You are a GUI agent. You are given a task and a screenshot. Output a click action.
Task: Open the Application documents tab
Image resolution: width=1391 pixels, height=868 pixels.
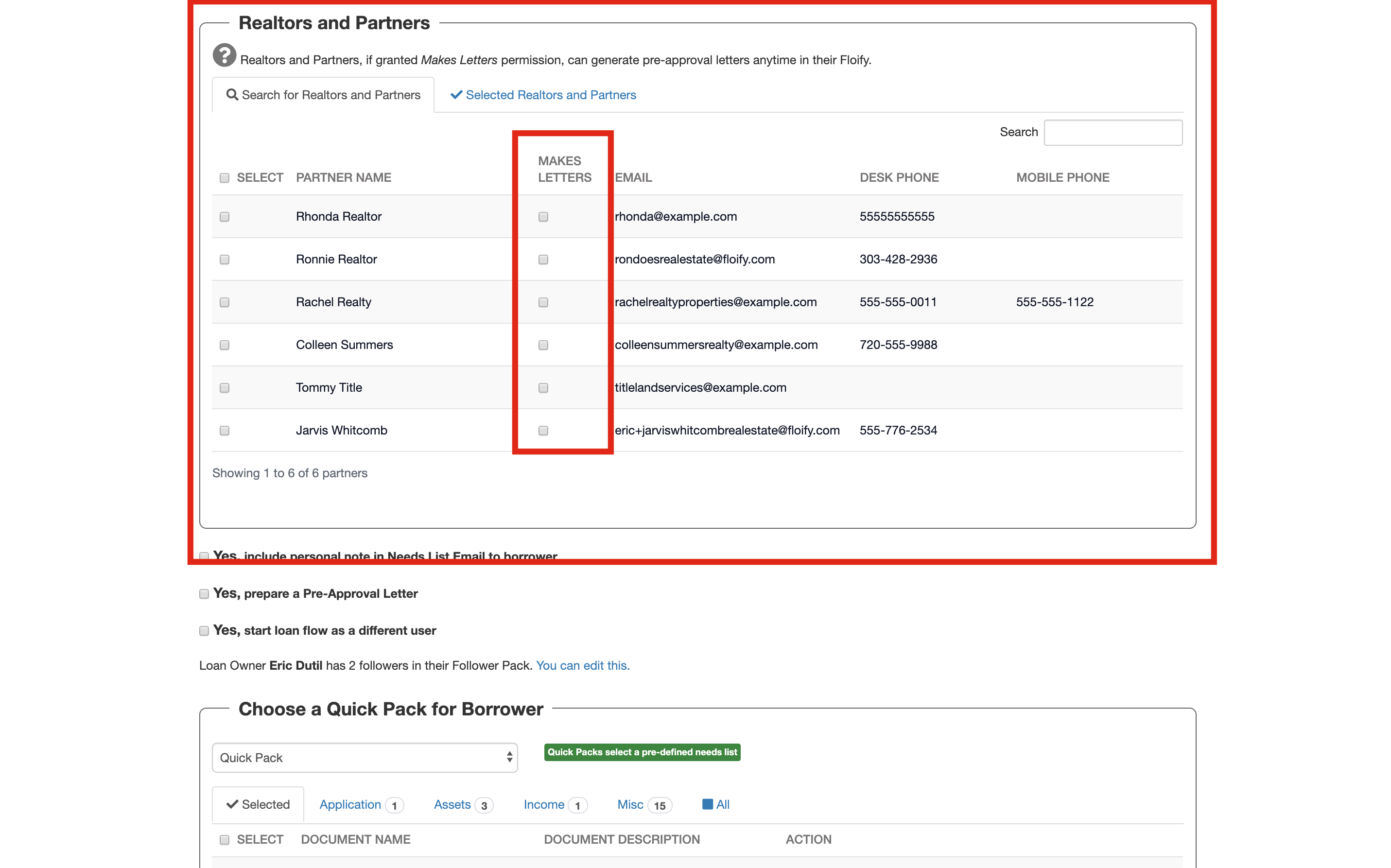pos(350,804)
